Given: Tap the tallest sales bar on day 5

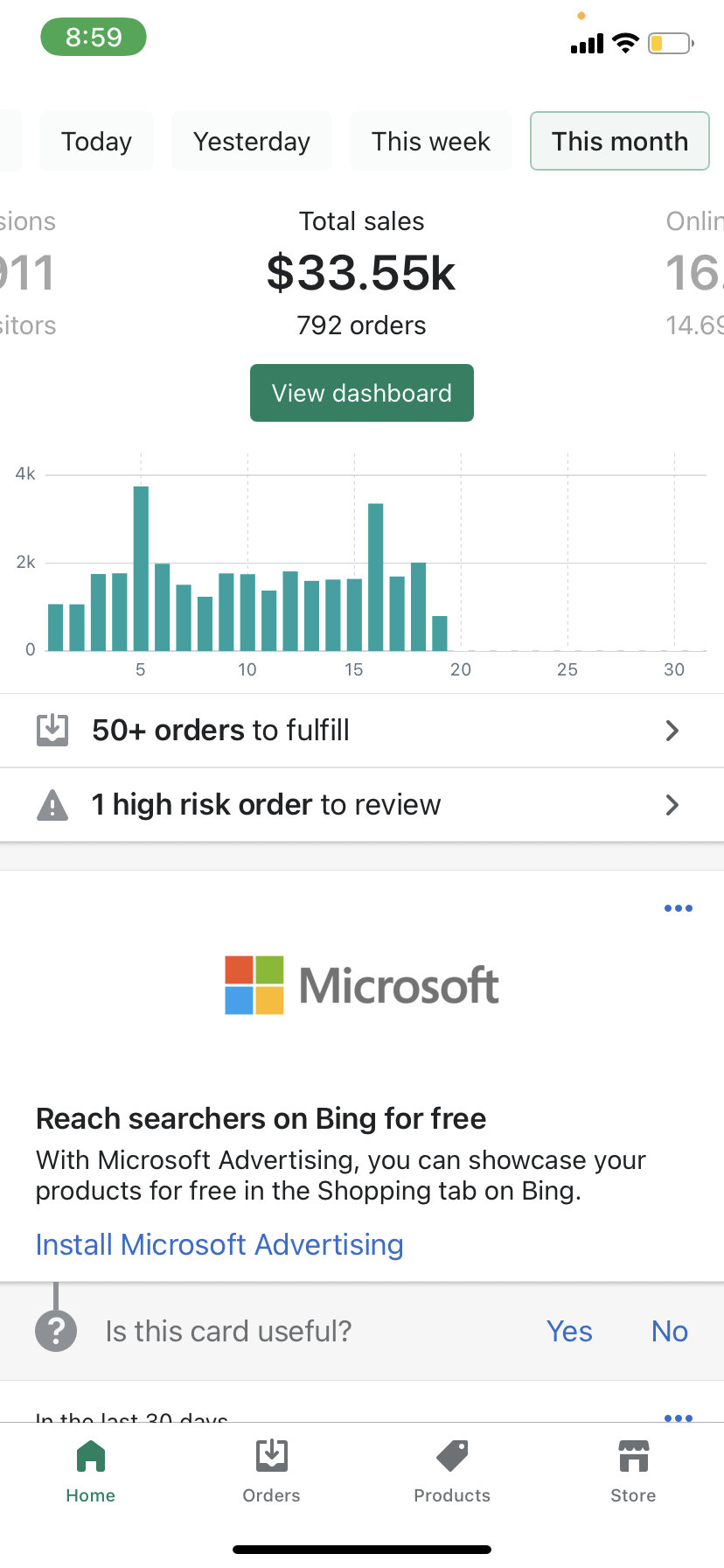Looking at the screenshot, I should coord(141,569).
